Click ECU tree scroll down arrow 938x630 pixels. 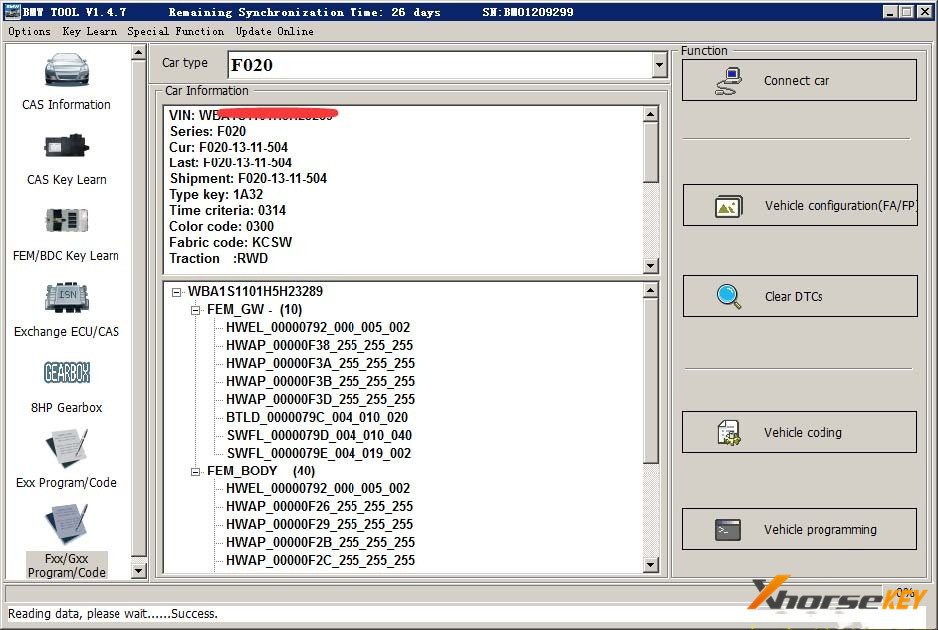pyautogui.click(x=651, y=564)
